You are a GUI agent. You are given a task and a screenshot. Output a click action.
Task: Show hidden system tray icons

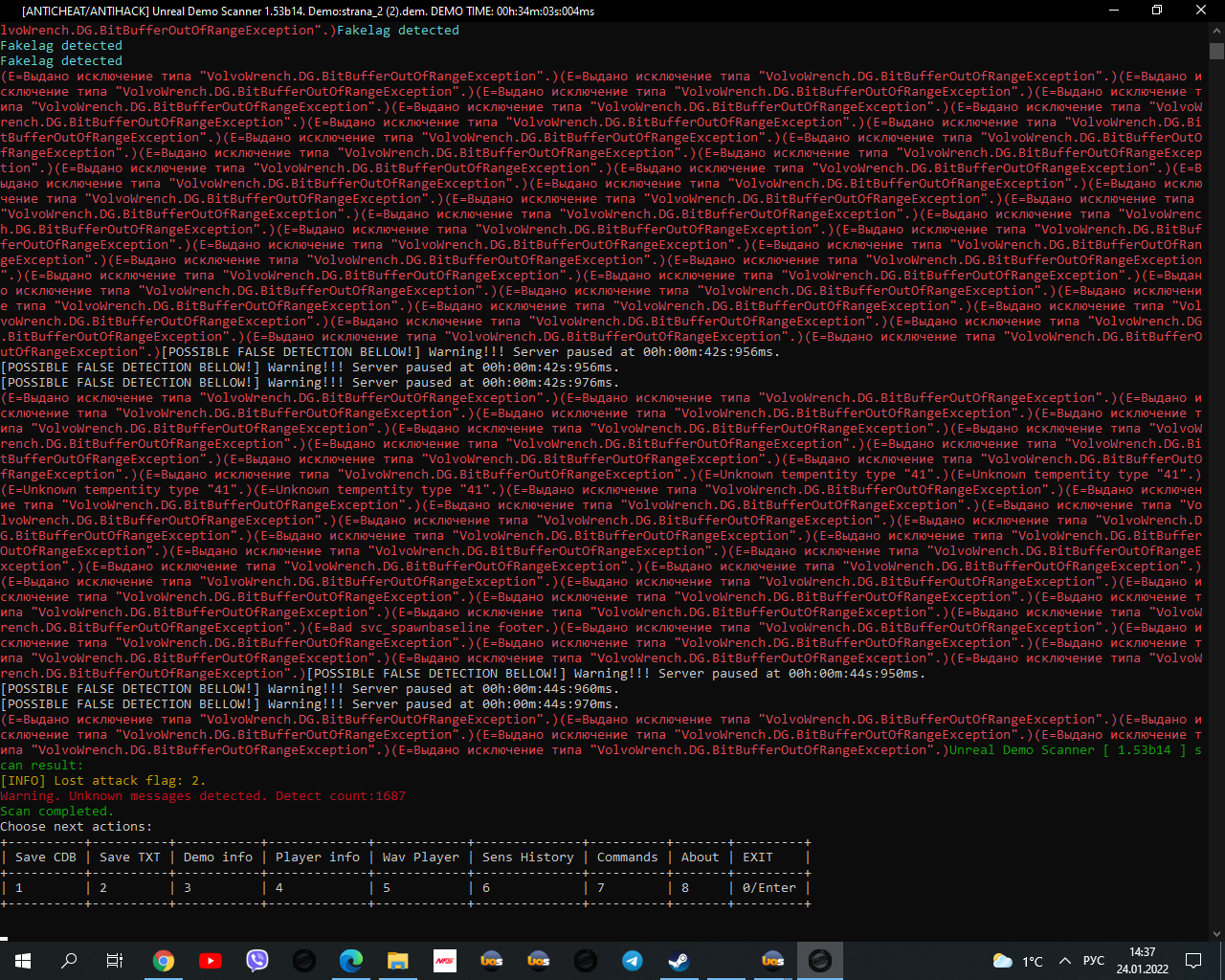(x=1064, y=961)
